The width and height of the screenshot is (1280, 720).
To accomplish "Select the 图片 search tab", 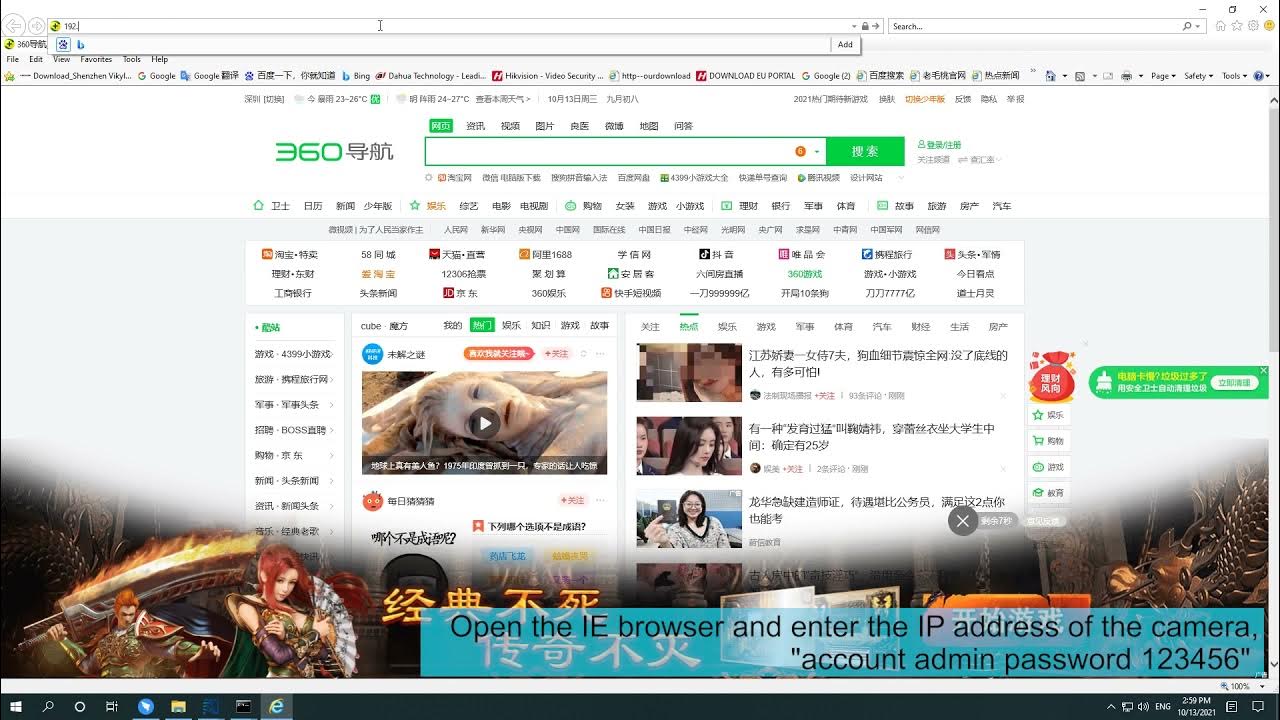I will pyautogui.click(x=545, y=126).
